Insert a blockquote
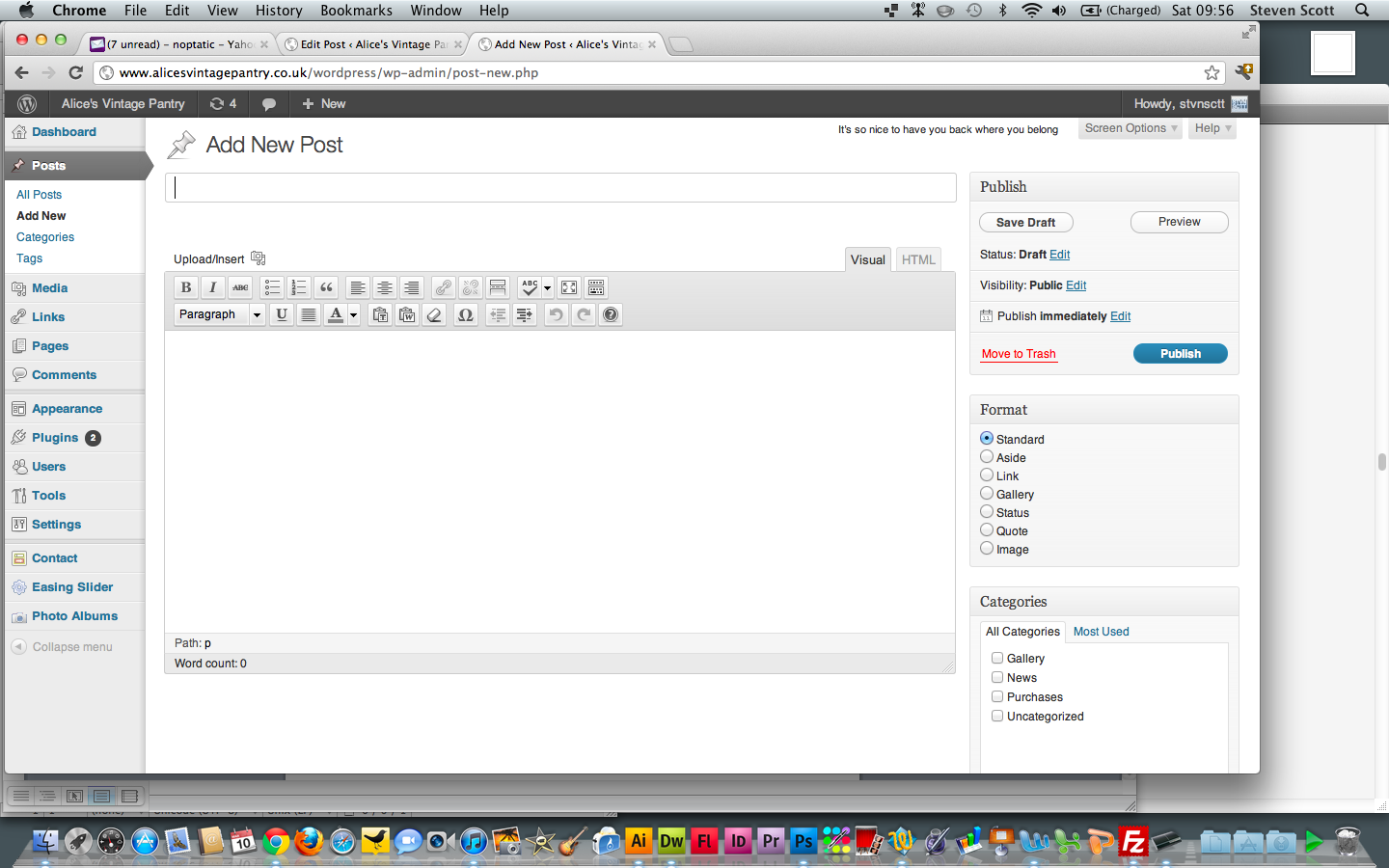This screenshot has width=1389, height=868. (x=326, y=287)
